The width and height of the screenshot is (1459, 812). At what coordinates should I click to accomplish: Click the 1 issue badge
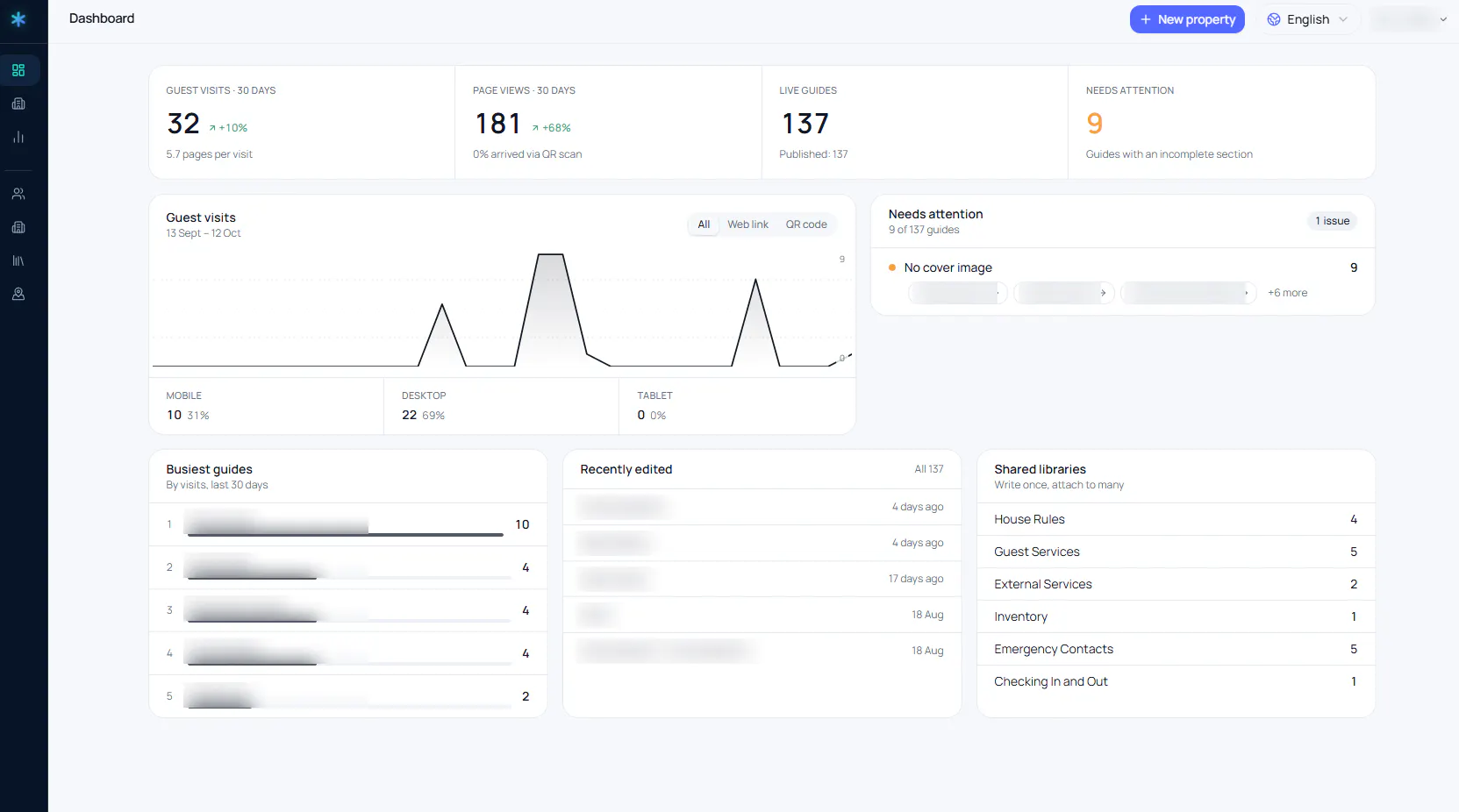click(1332, 221)
